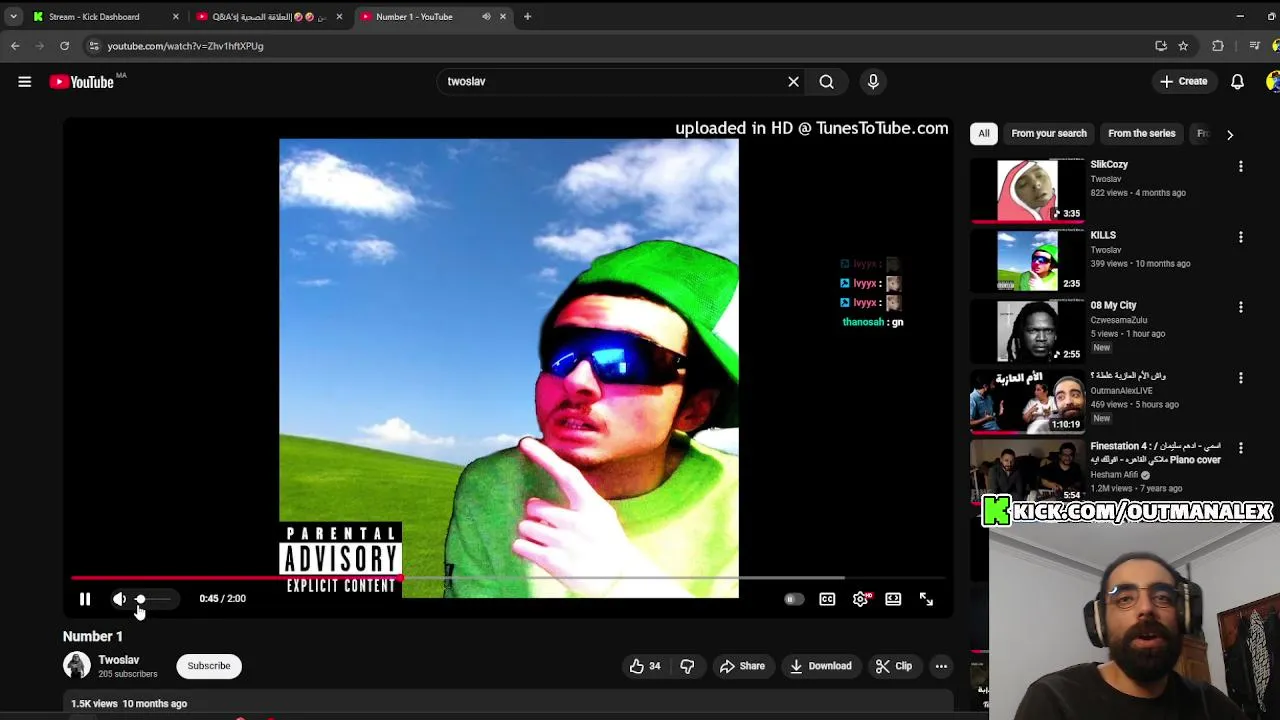The width and height of the screenshot is (1280, 720).
Task: Open more actions ellipsis below video
Action: pos(941,666)
